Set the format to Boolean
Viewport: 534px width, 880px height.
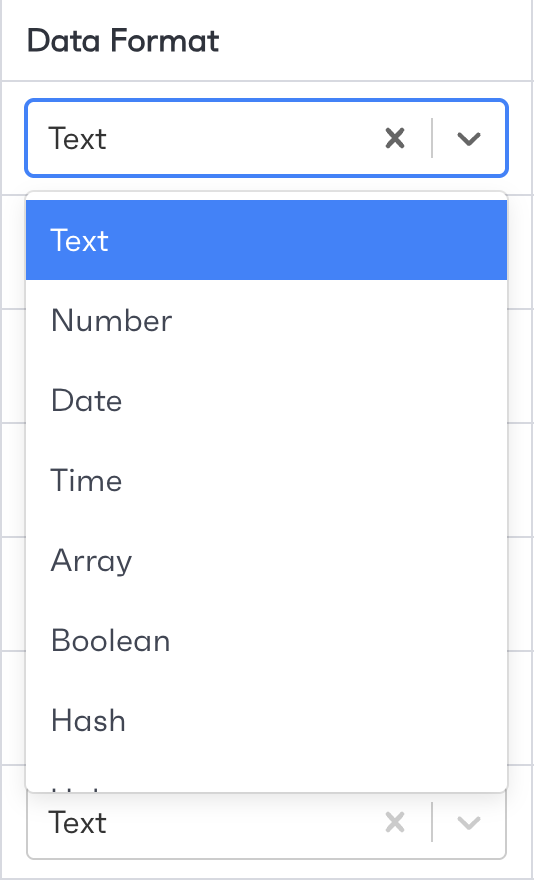tap(266, 640)
